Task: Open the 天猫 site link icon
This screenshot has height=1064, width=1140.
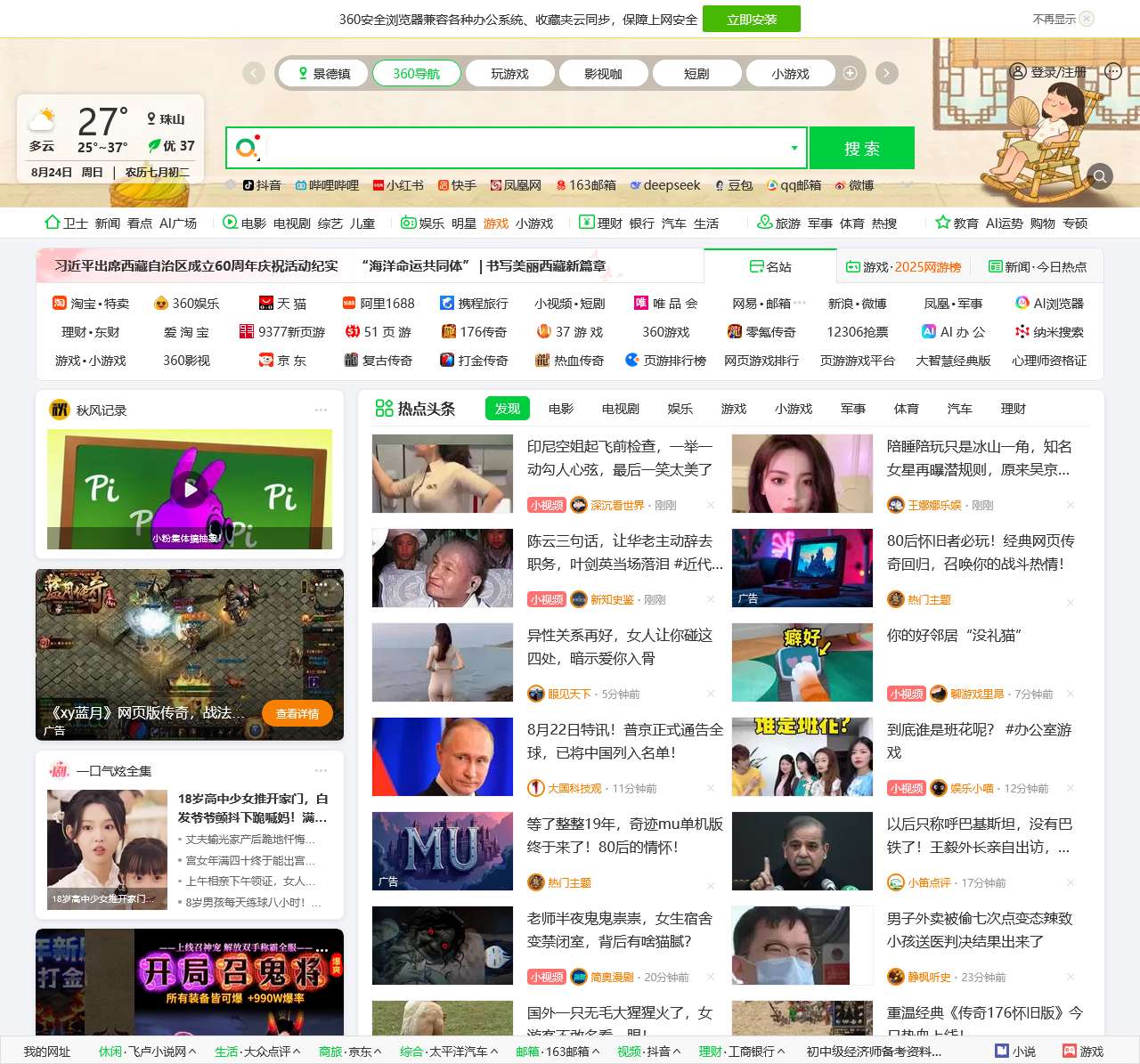Action: point(266,303)
